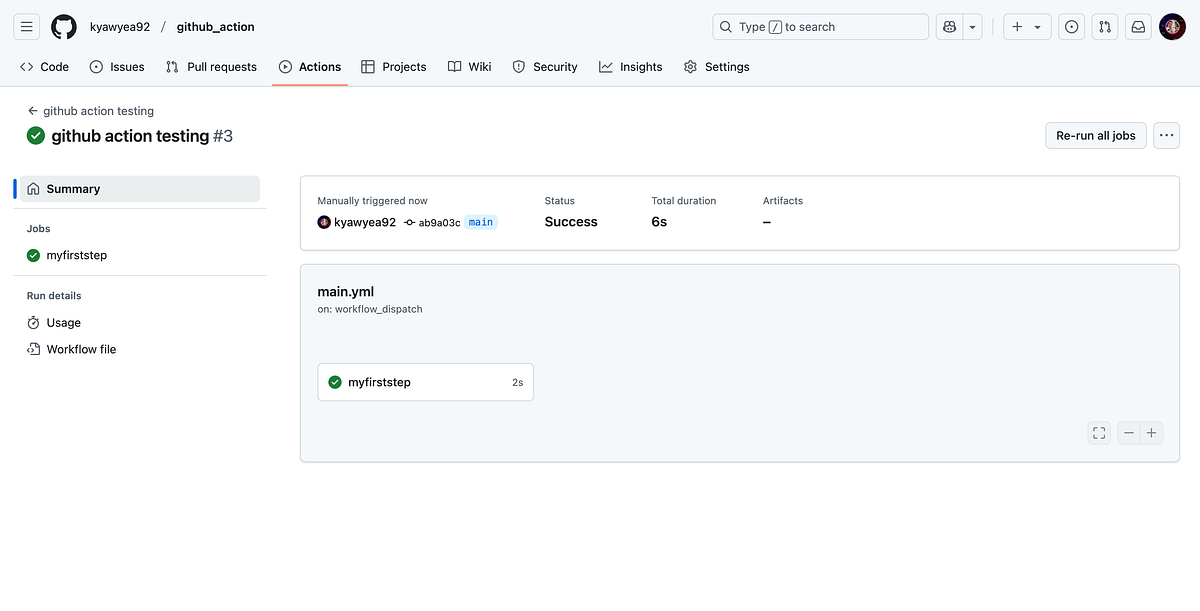Click the GitHub logo in the header
This screenshot has height=611, width=1200.
(63, 26)
